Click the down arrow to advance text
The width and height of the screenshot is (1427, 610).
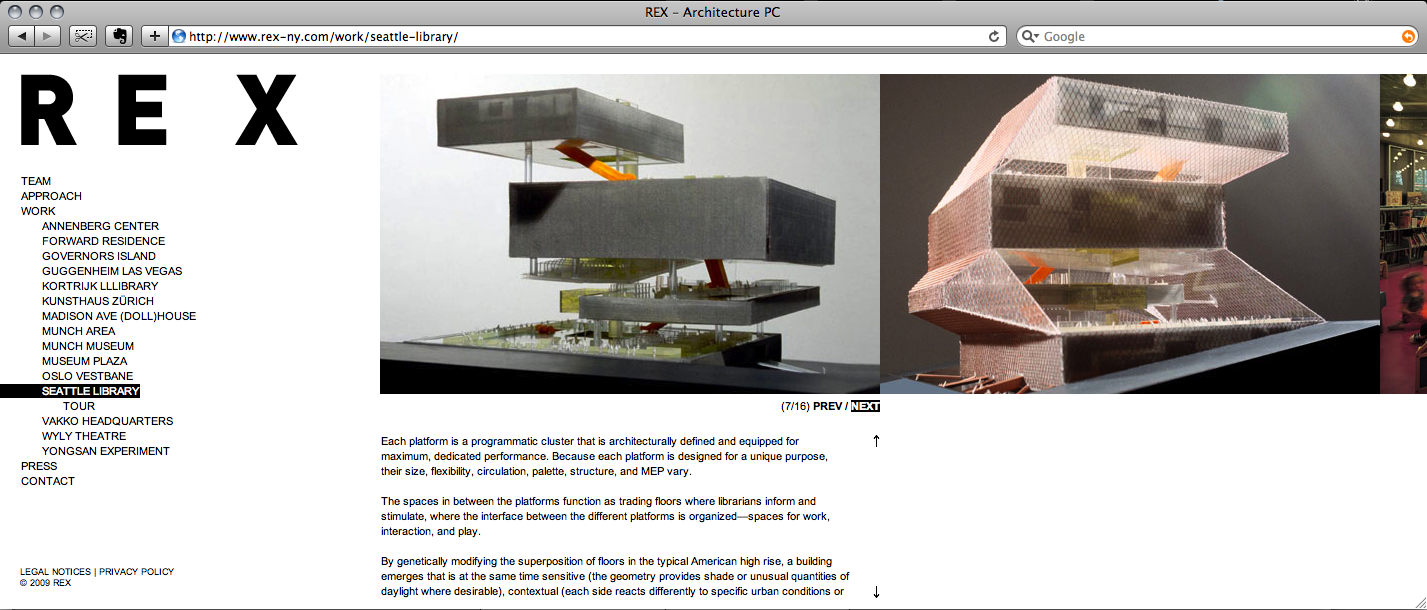tap(875, 591)
